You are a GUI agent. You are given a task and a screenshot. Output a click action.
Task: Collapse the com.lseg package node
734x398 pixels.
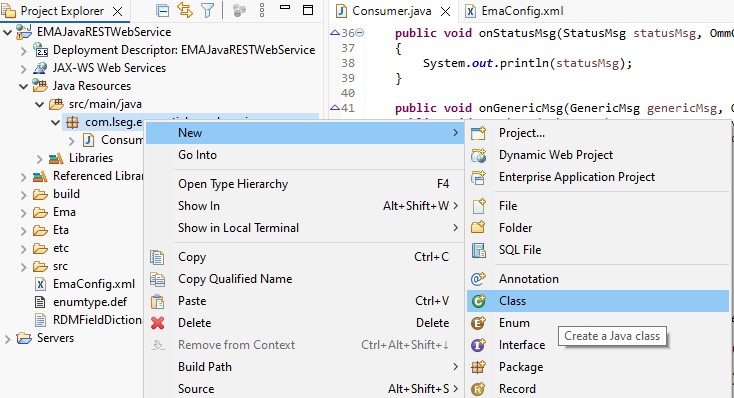click(56, 123)
